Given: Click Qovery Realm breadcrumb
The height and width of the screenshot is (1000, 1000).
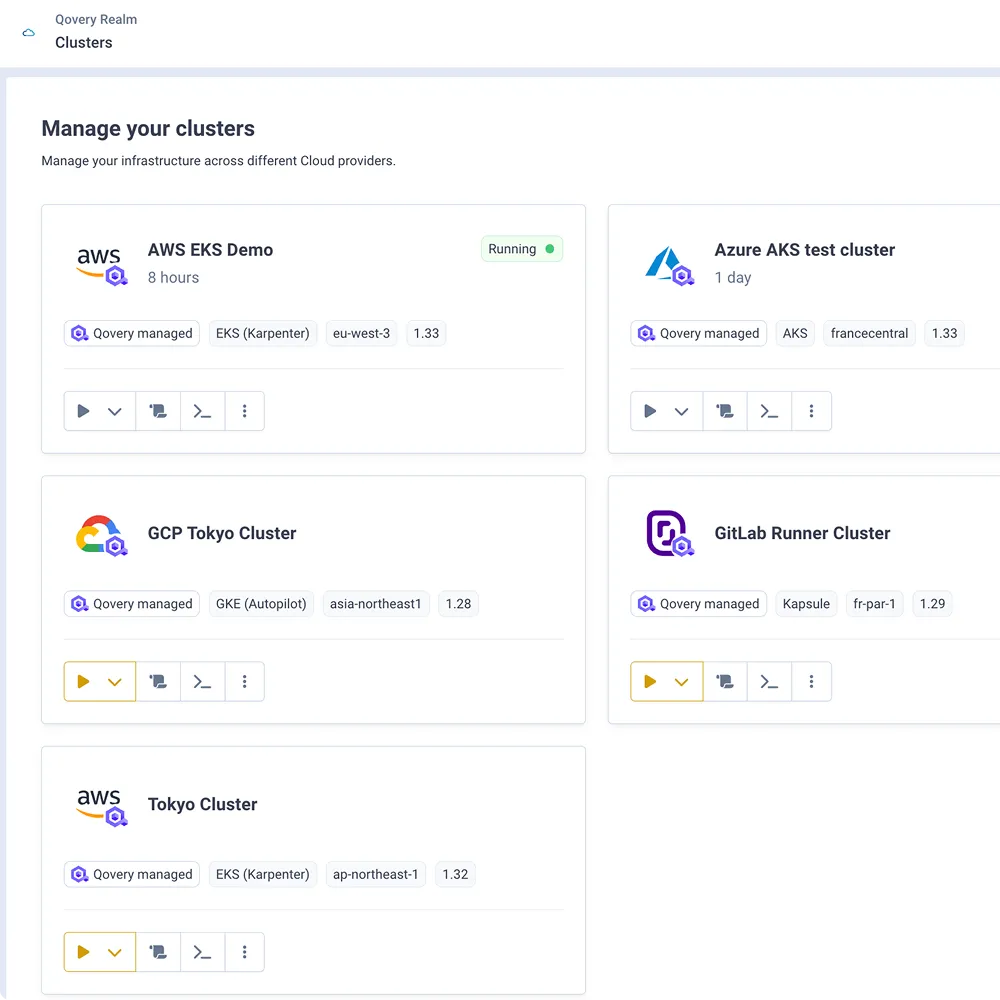Looking at the screenshot, I should [x=96, y=19].
